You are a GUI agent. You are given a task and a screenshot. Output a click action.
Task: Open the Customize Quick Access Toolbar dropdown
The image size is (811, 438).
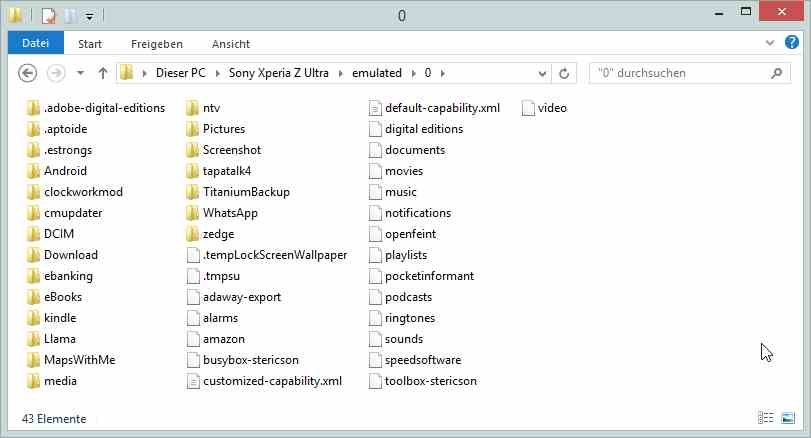(x=89, y=17)
